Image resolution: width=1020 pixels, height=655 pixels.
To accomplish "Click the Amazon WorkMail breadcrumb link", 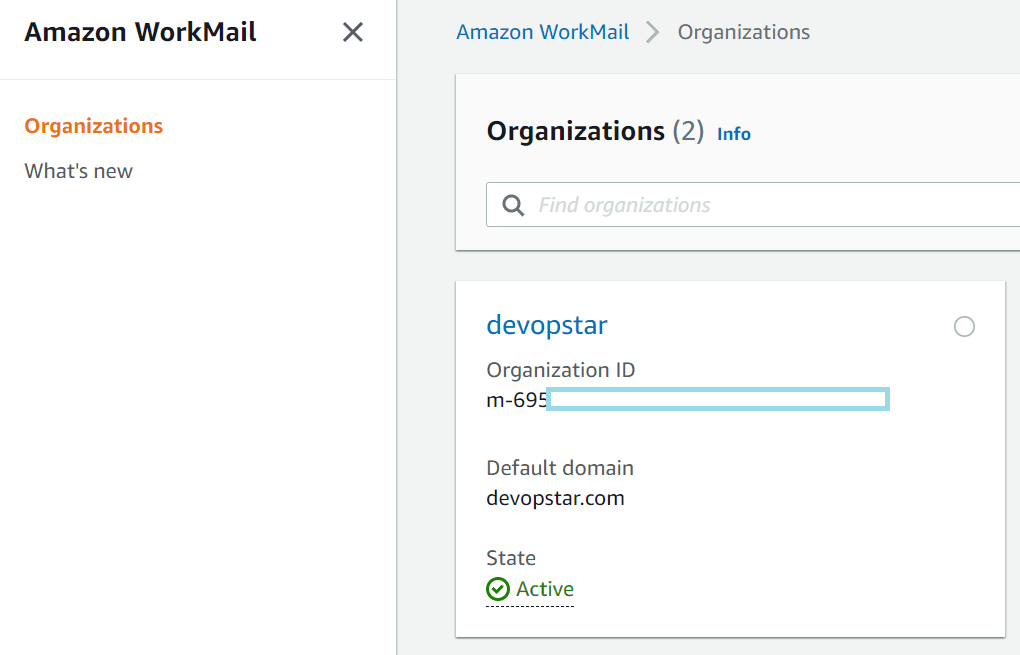I will tap(542, 31).
